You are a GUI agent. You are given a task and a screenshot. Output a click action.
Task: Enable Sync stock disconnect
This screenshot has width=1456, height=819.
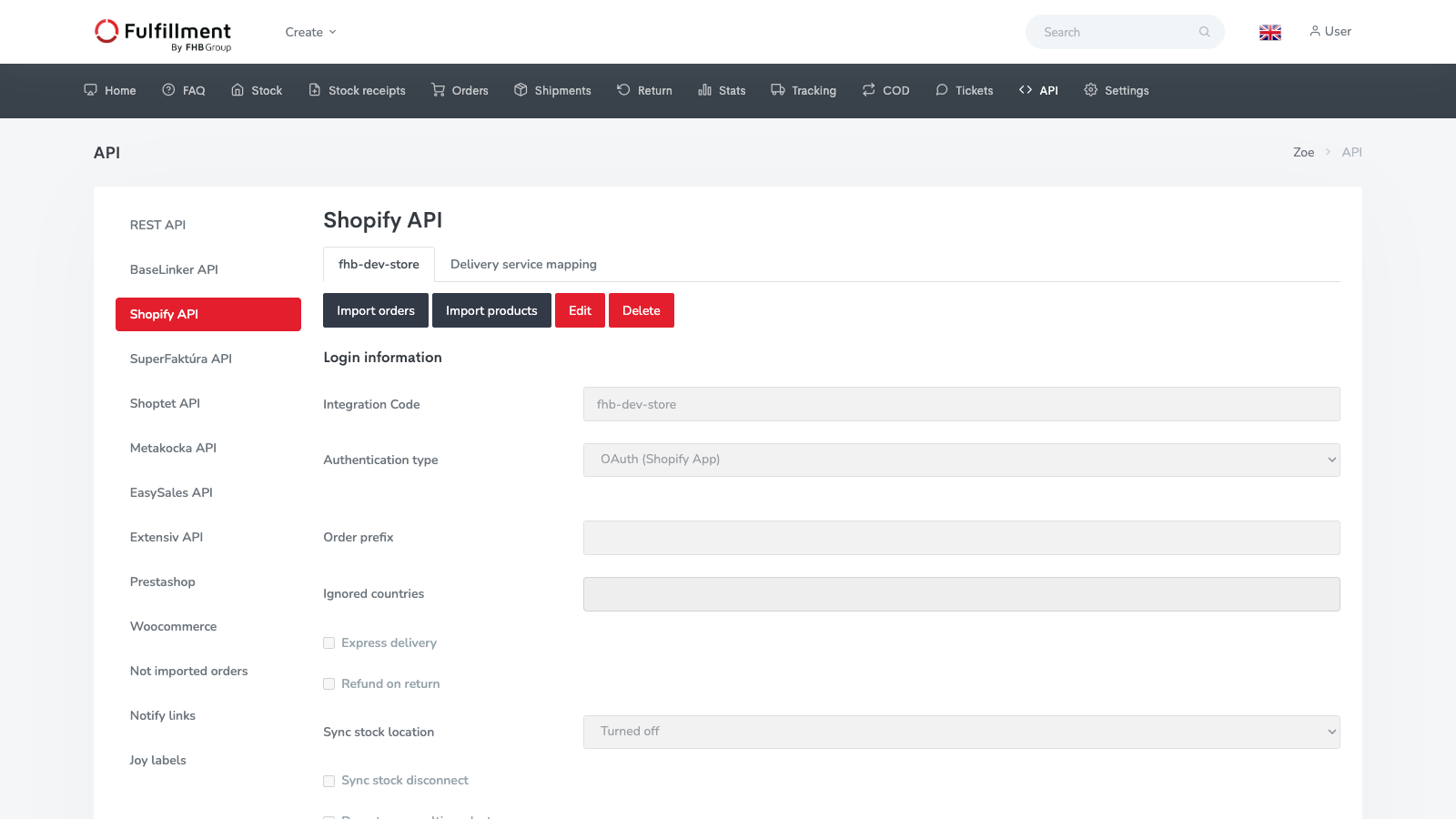pyautogui.click(x=329, y=780)
